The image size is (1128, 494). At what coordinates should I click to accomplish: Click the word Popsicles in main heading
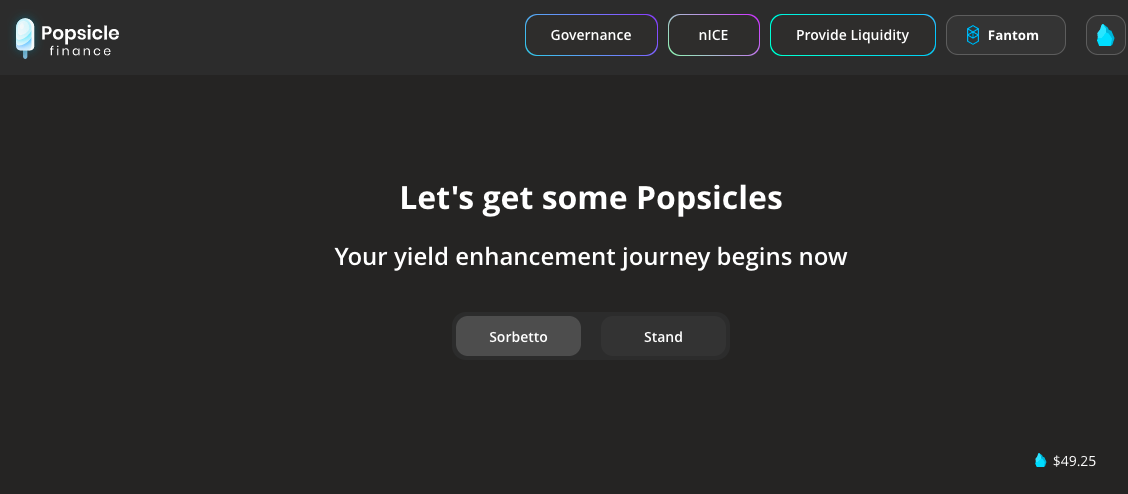709,199
